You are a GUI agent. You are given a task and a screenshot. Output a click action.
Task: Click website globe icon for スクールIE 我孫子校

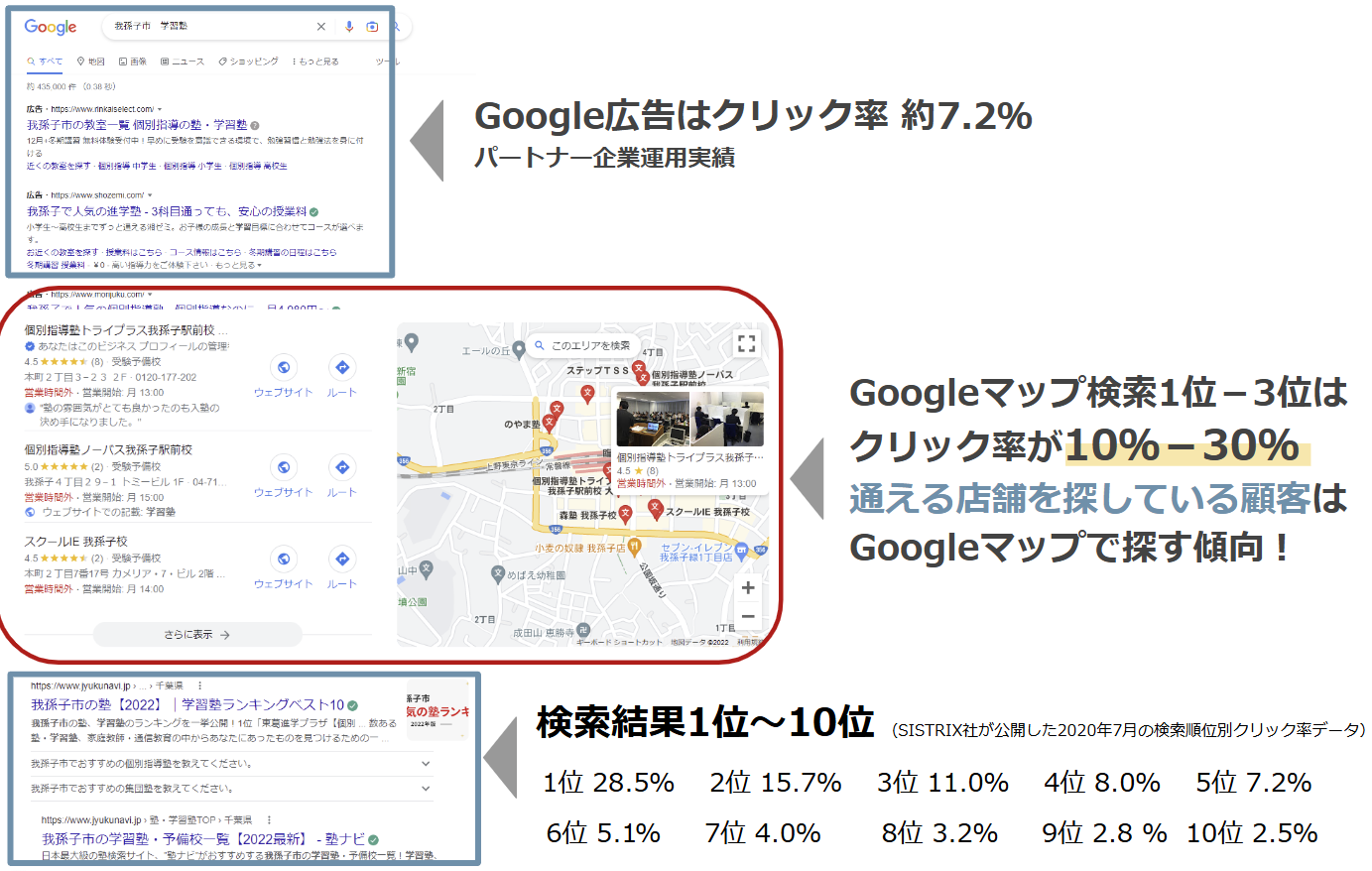[284, 559]
